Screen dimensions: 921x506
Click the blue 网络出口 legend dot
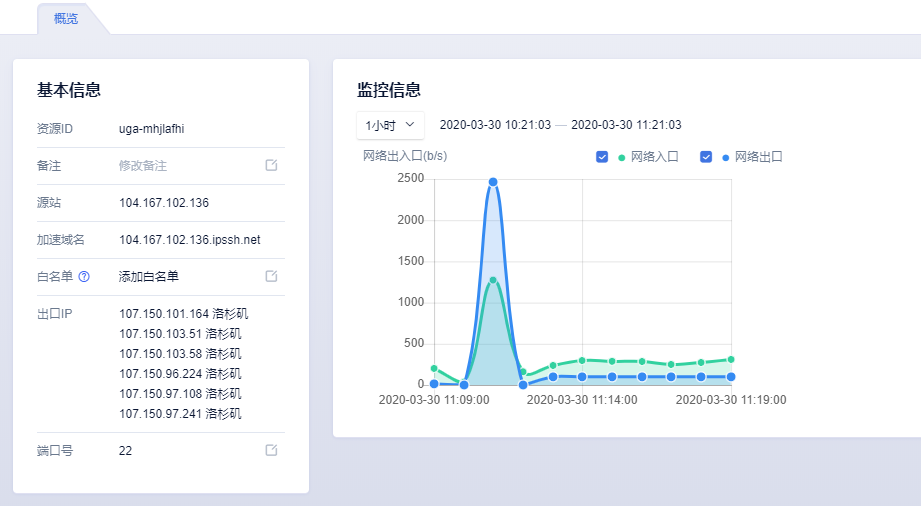click(726, 158)
